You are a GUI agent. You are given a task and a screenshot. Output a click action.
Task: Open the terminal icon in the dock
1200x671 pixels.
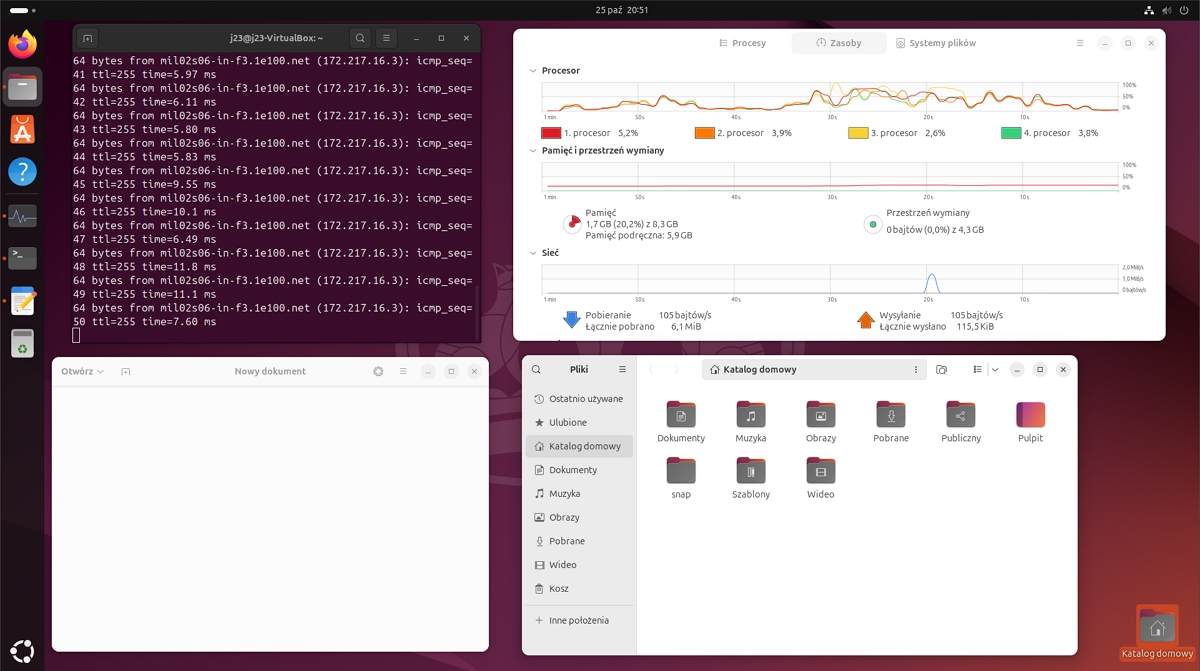coord(22,257)
